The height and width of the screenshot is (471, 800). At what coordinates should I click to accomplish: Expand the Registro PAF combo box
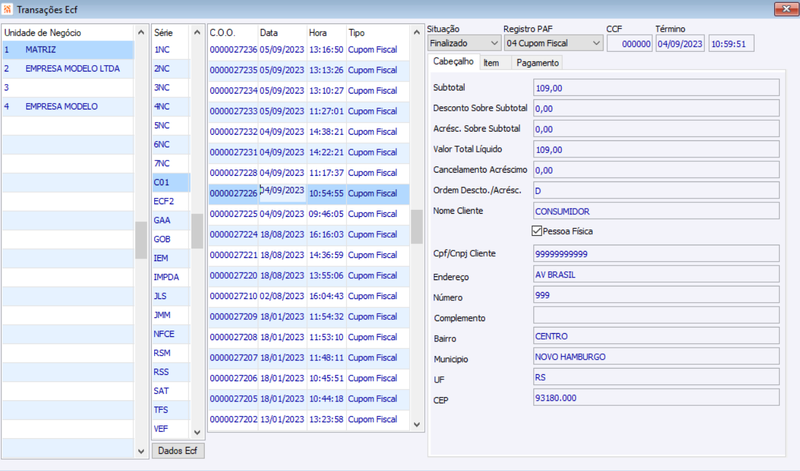pyautogui.click(x=554, y=43)
